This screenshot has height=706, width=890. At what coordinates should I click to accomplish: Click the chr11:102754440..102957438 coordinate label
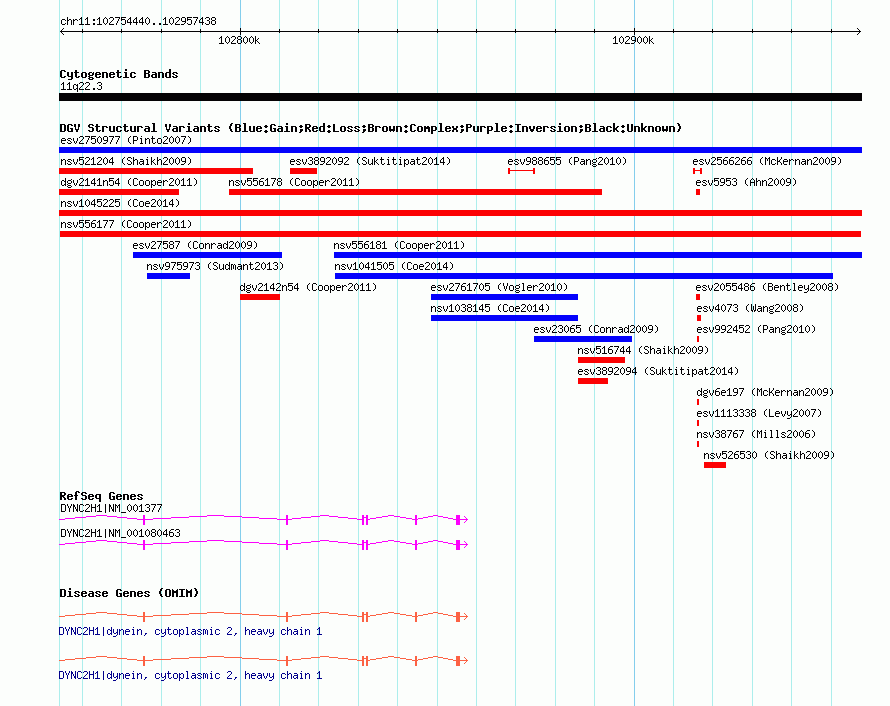point(138,21)
